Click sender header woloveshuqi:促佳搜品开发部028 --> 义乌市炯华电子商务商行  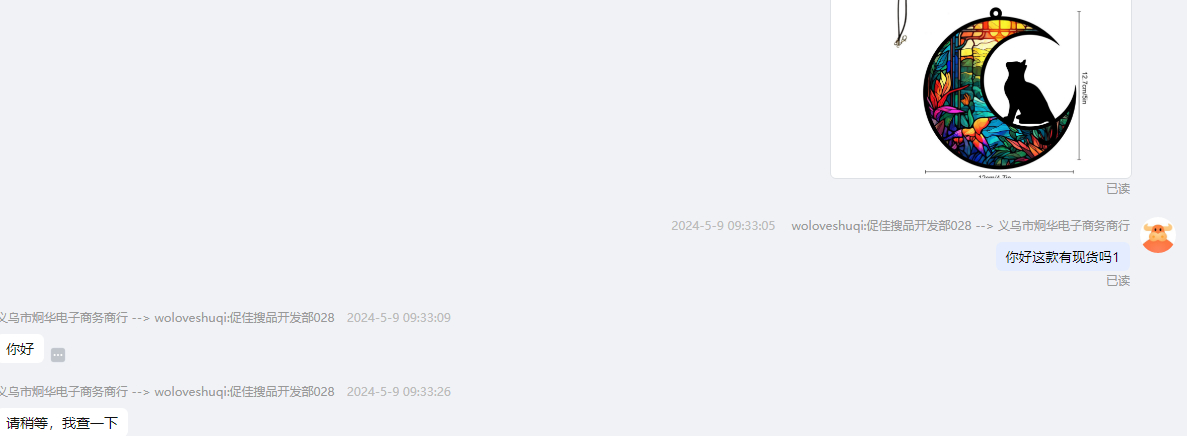point(961,226)
